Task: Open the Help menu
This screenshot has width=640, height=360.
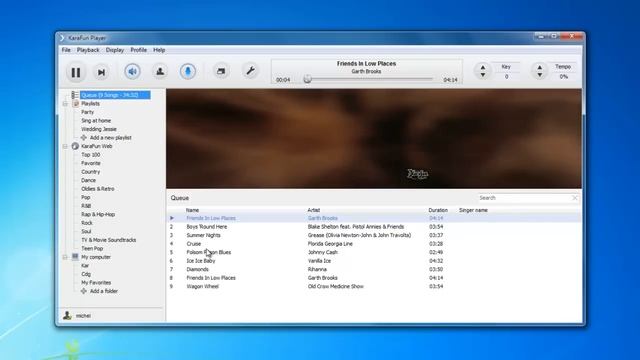Action: [159, 50]
